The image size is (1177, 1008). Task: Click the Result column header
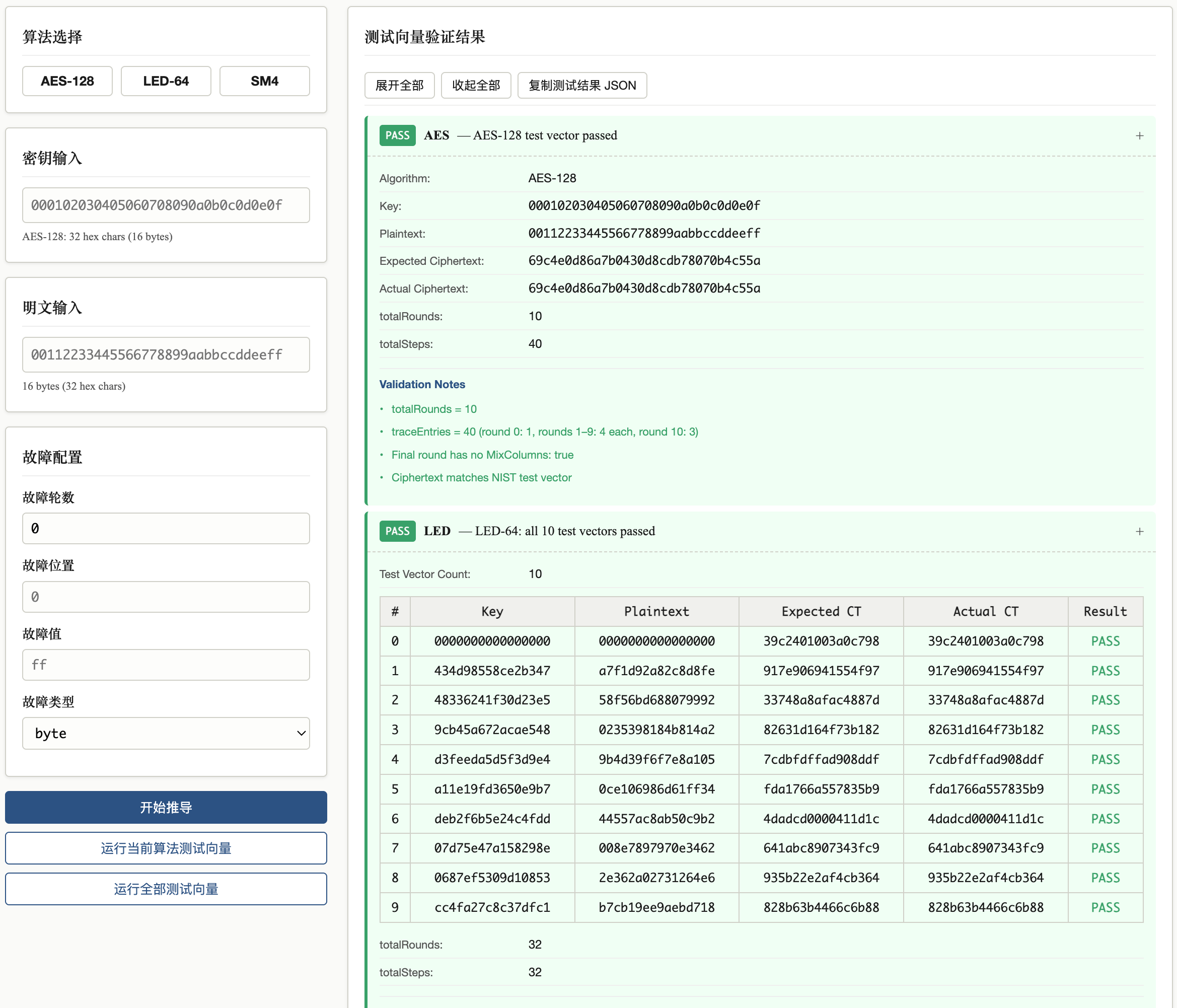point(1105,611)
